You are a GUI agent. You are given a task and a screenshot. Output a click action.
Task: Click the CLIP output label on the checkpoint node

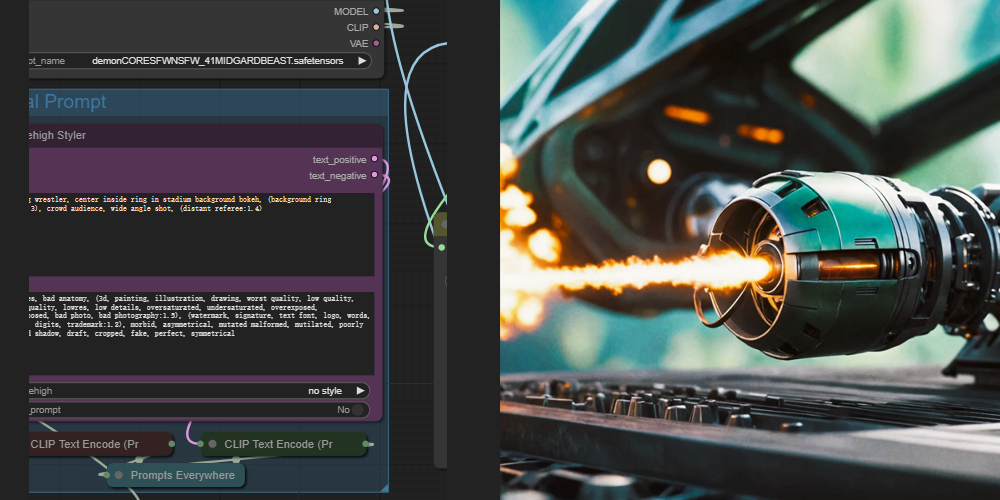357,27
